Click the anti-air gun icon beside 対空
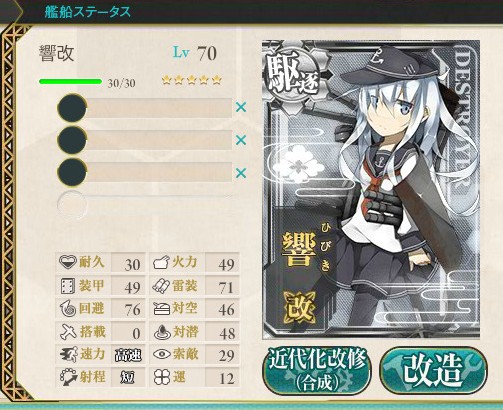Image resolution: width=503 pixels, height=410 pixels. 162,309
